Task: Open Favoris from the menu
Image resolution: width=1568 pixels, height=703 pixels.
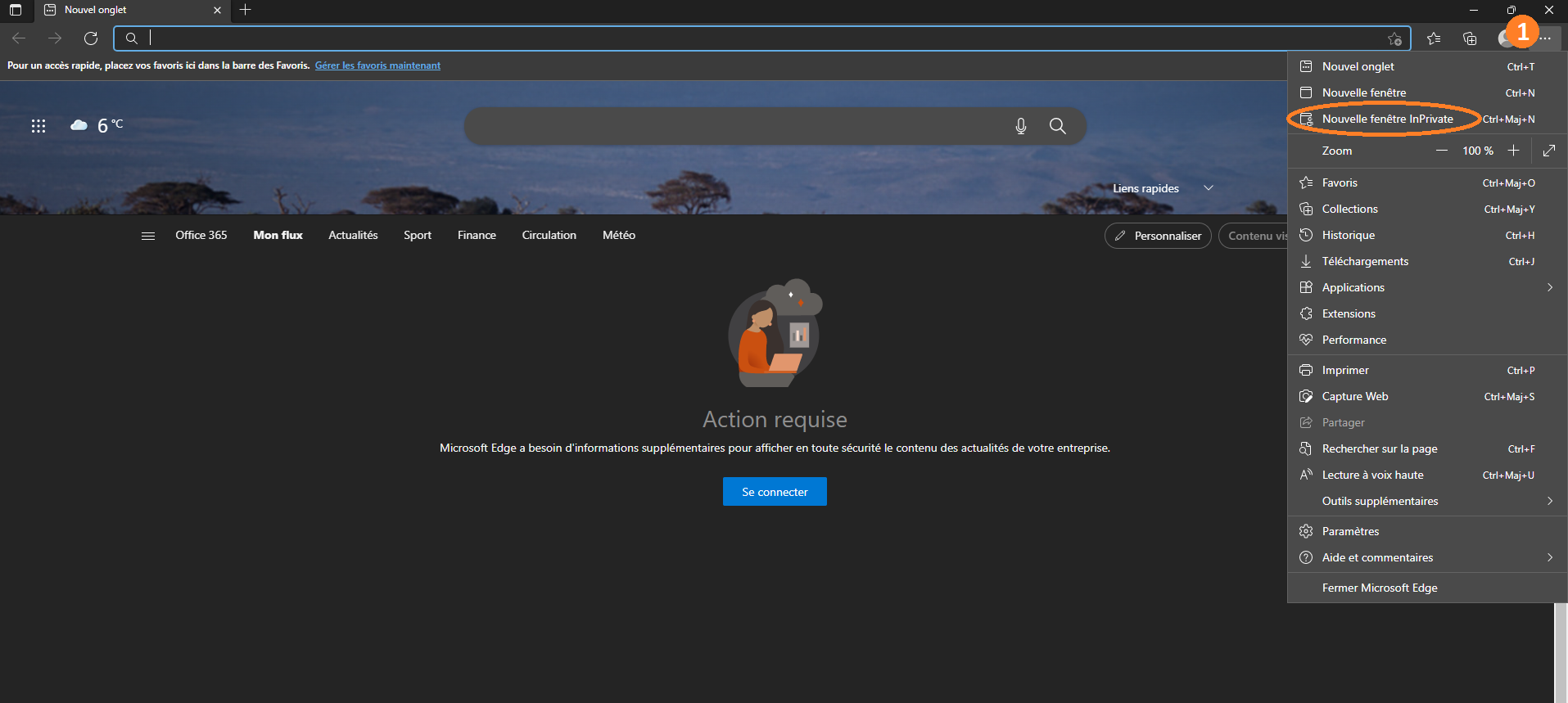Action: [1427, 183]
